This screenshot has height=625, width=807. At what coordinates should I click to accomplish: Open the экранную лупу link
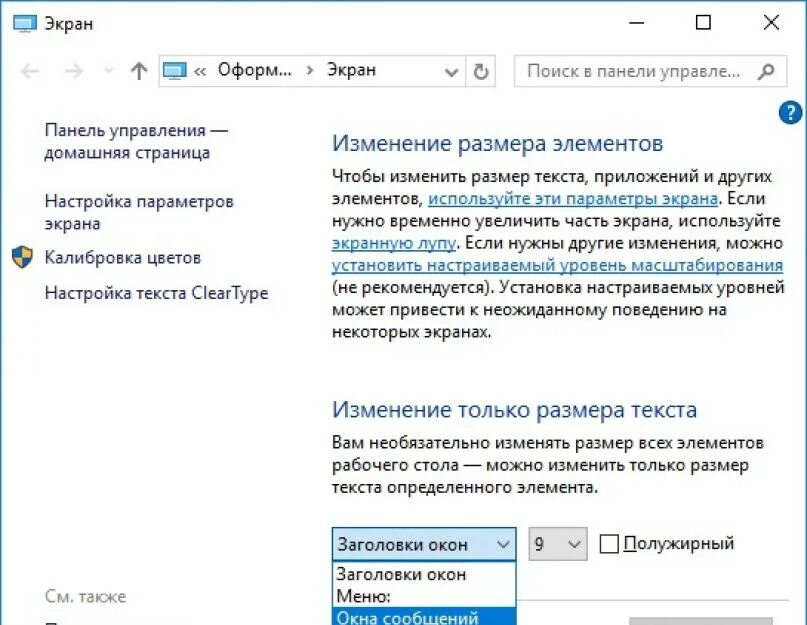click(x=394, y=243)
